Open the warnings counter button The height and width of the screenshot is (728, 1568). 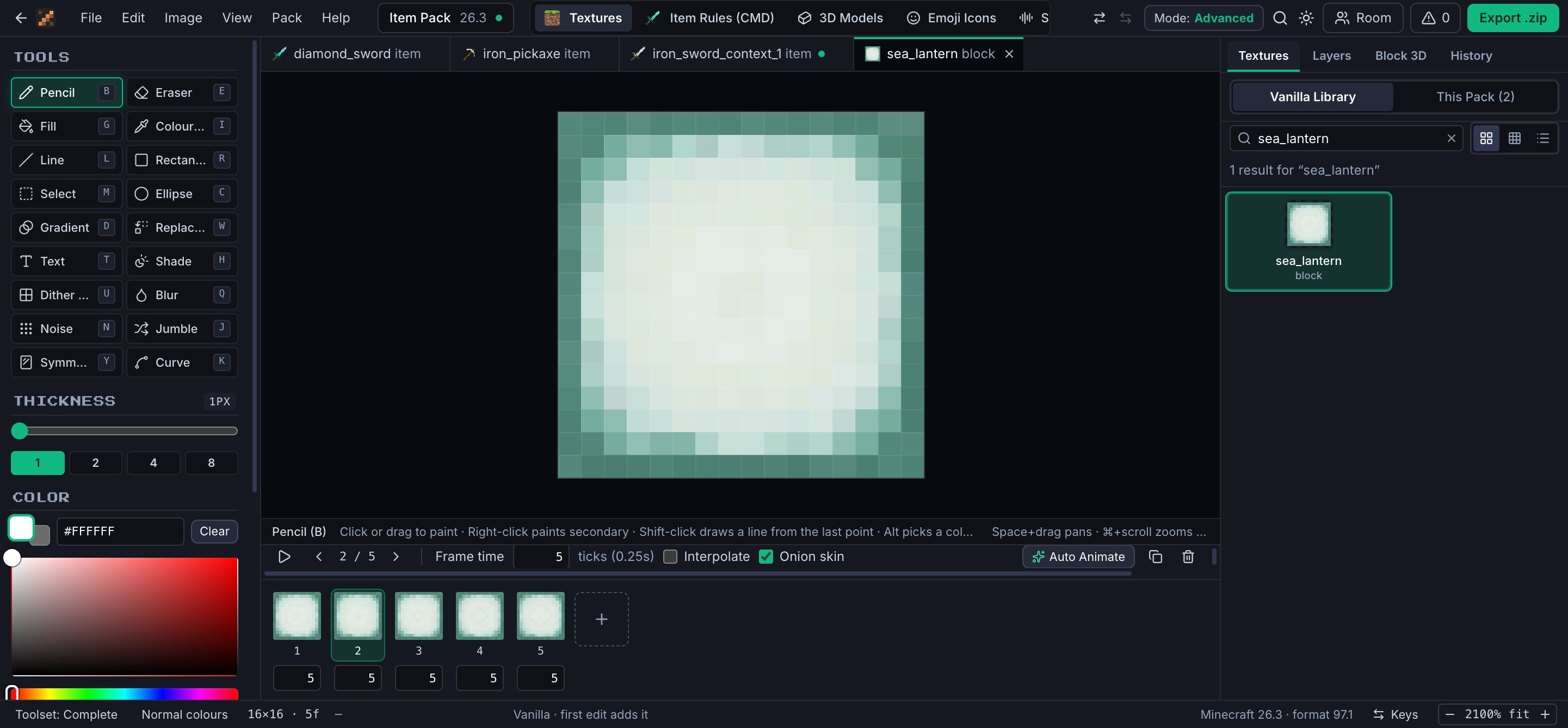1435,17
